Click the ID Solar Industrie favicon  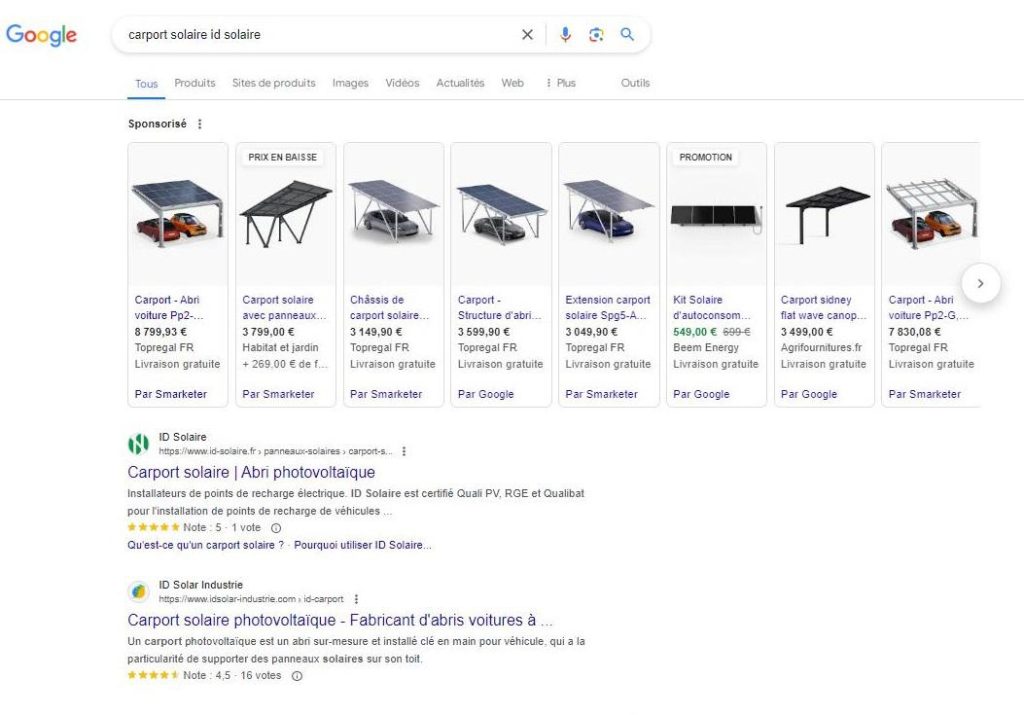coord(138,592)
